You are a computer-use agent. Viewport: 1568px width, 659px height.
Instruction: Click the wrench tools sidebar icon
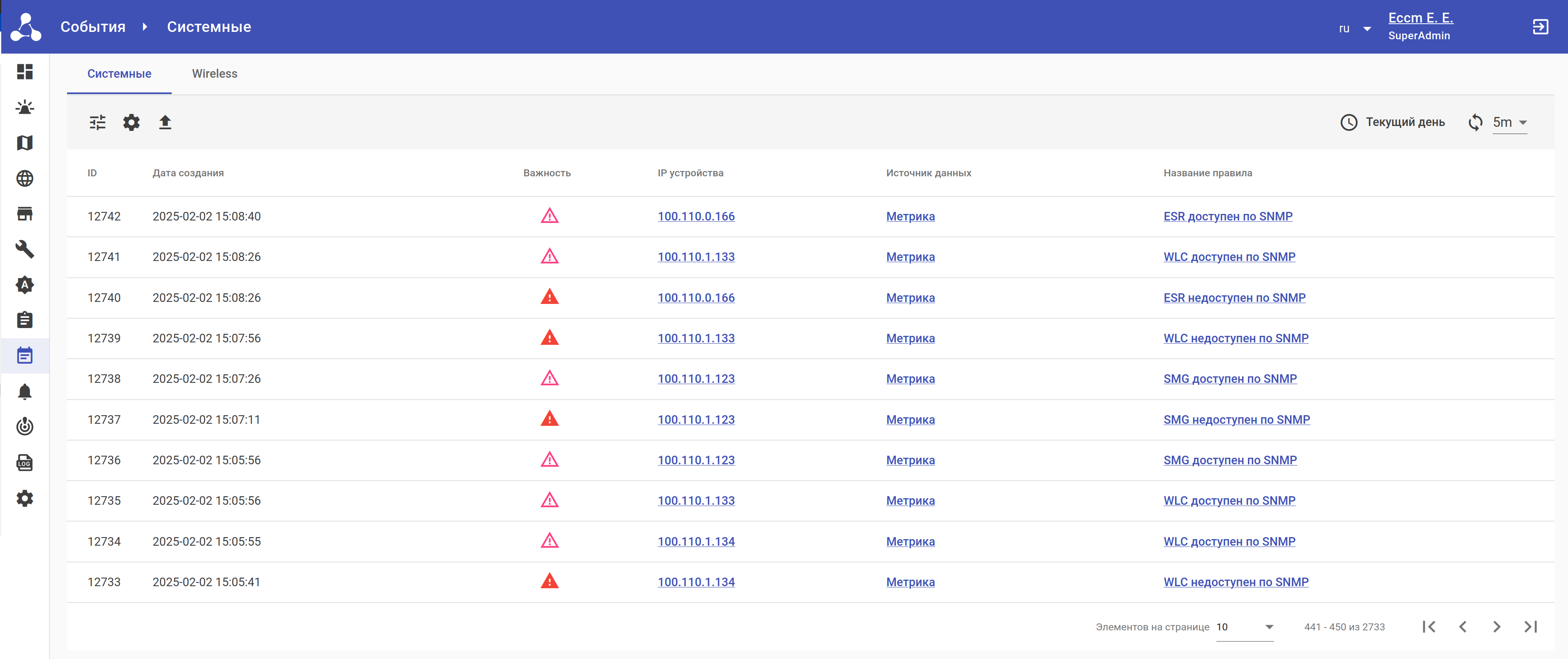25,249
